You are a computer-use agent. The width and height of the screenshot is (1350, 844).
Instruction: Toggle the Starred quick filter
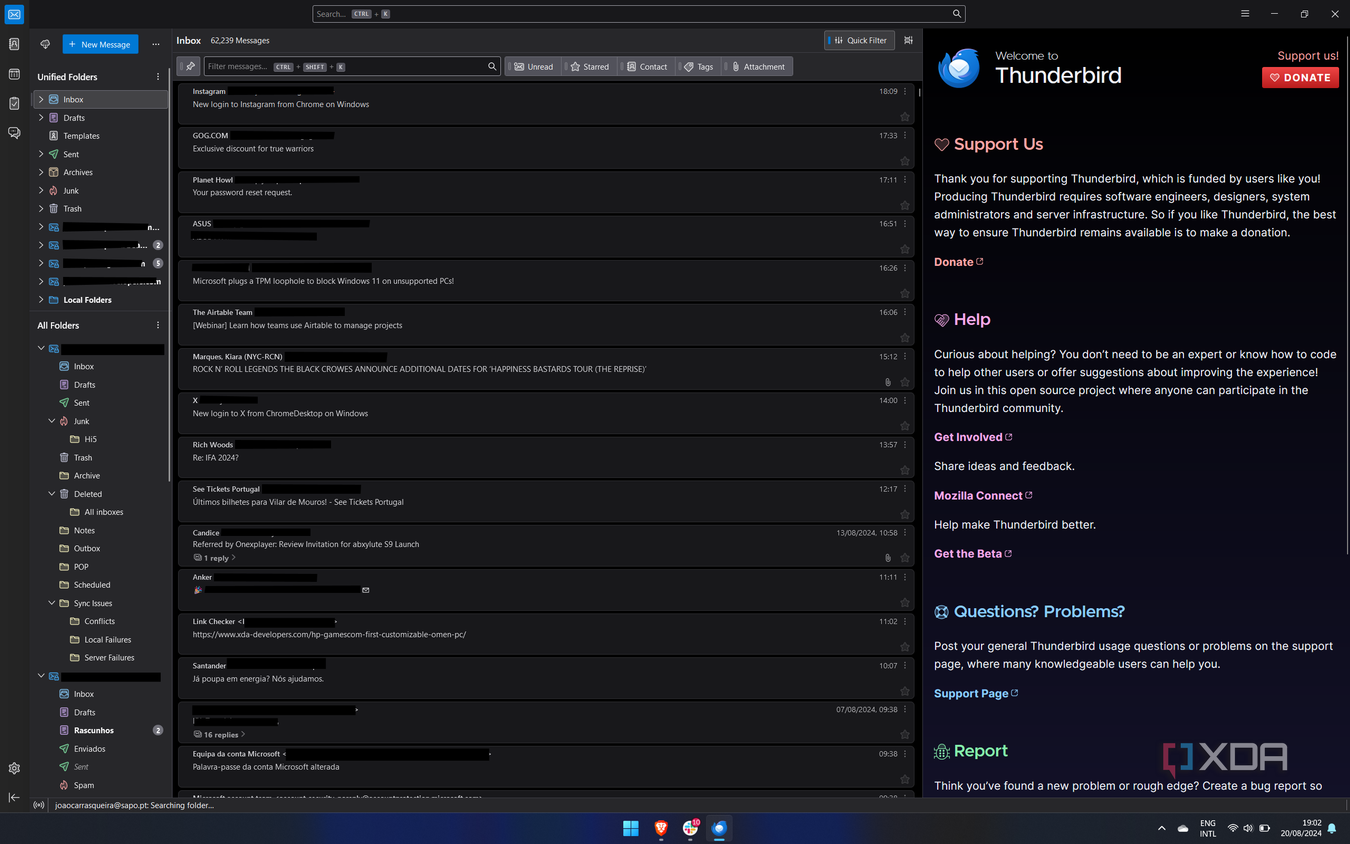[x=589, y=66]
